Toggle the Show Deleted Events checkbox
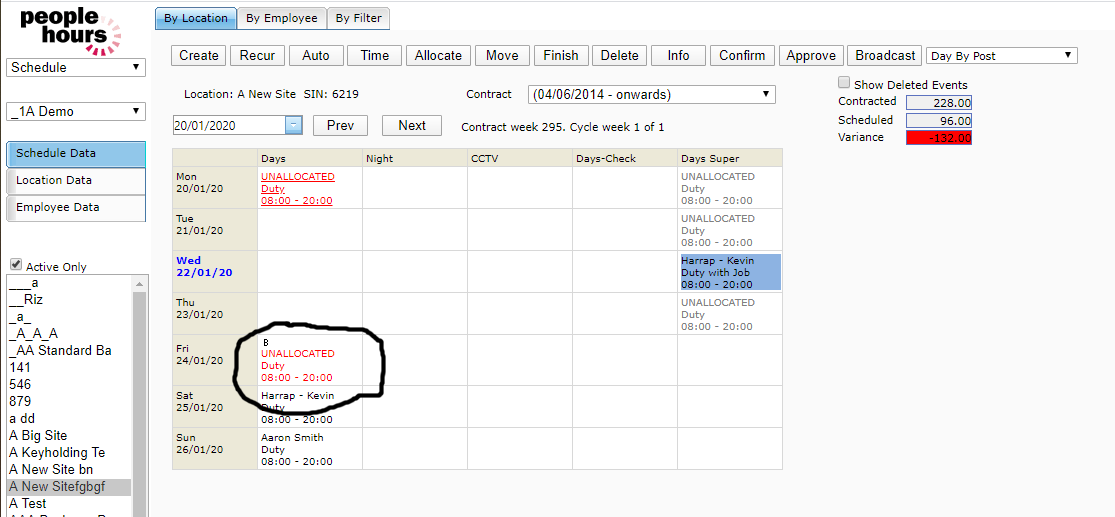Image resolution: width=1115 pixels, height=517 pixels. [x=845, y=84]
